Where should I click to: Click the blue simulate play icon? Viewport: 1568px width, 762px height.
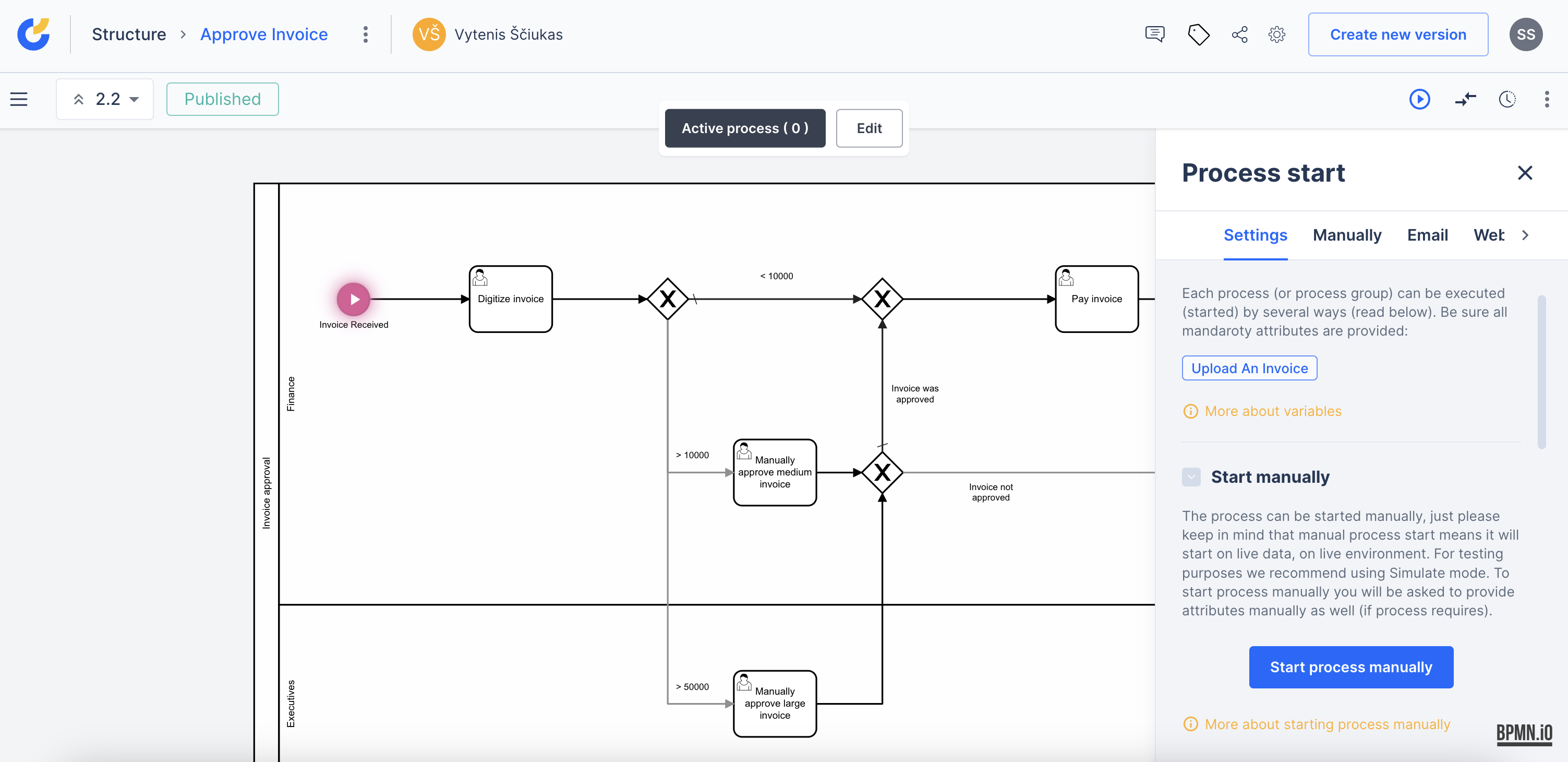[x=1419, y=99]
